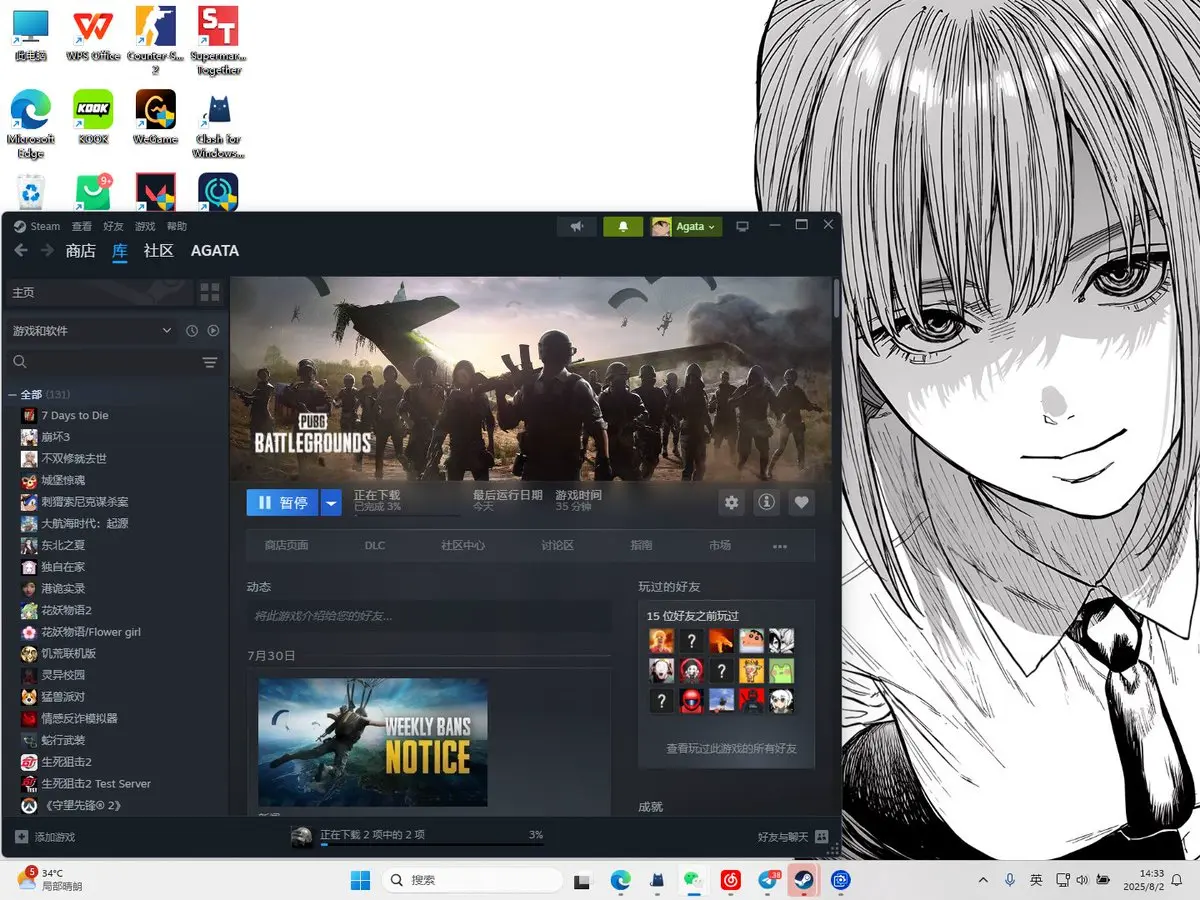
Task: Sort library by recent activity clock icon
Action: coord(192,331)
